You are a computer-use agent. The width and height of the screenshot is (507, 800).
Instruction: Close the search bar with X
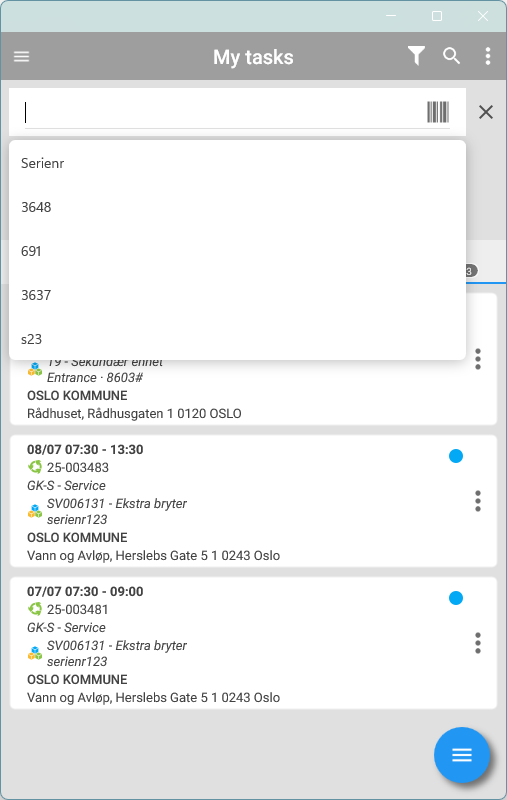coord(486,112)
